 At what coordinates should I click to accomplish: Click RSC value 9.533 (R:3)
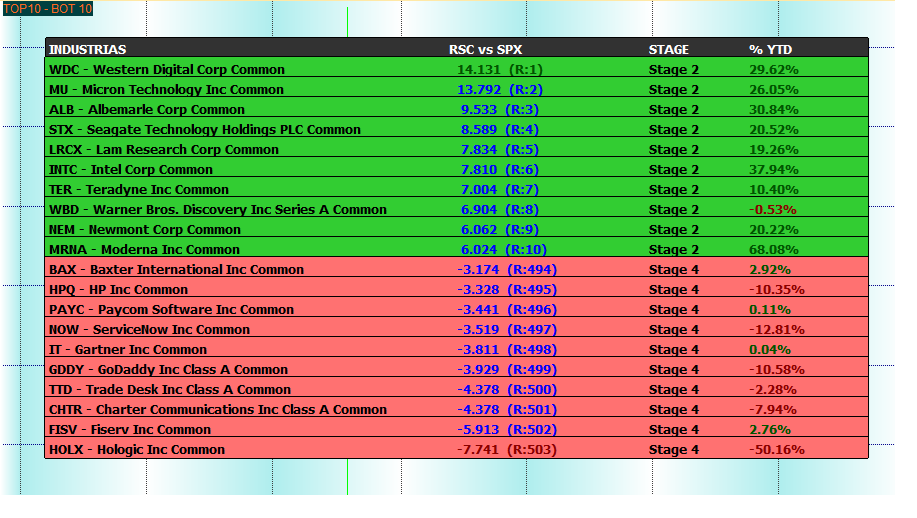tap(499, 109)
